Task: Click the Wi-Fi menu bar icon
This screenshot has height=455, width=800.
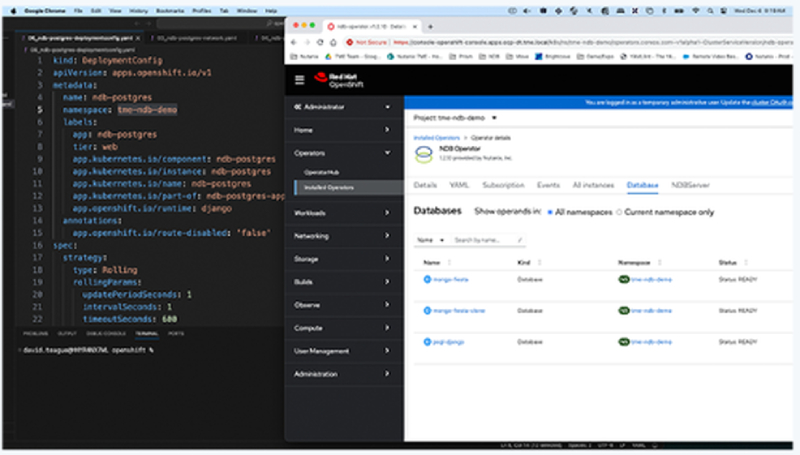Action: 695,11
